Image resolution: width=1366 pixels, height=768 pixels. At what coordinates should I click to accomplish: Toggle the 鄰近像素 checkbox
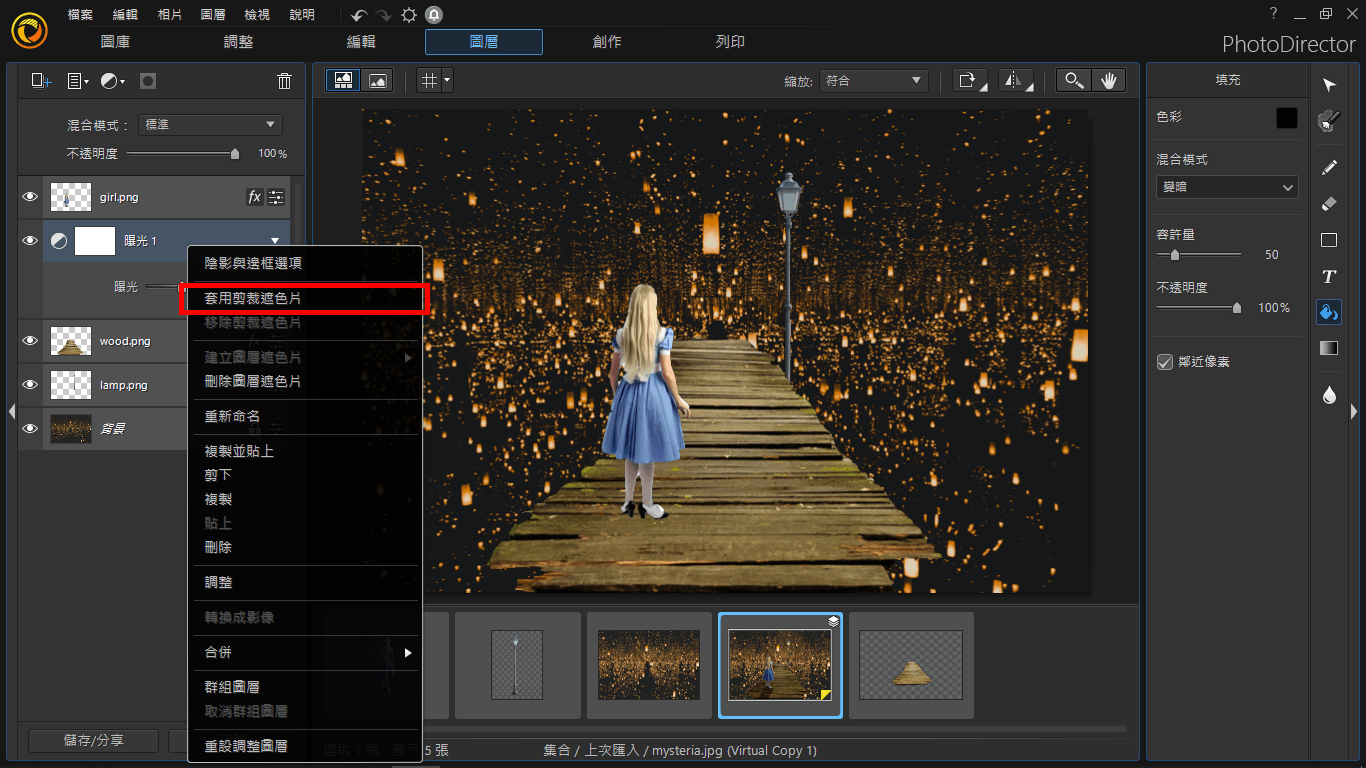[x=1164, y=362]
